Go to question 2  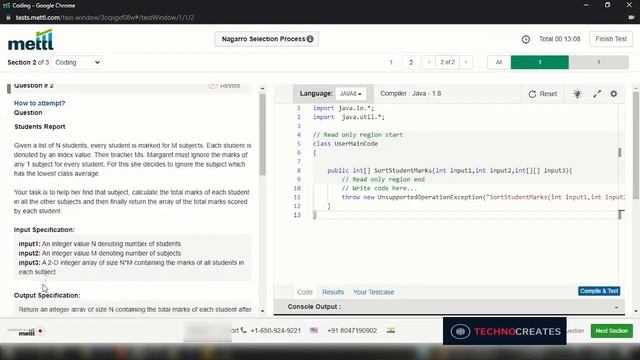point(411,62)
